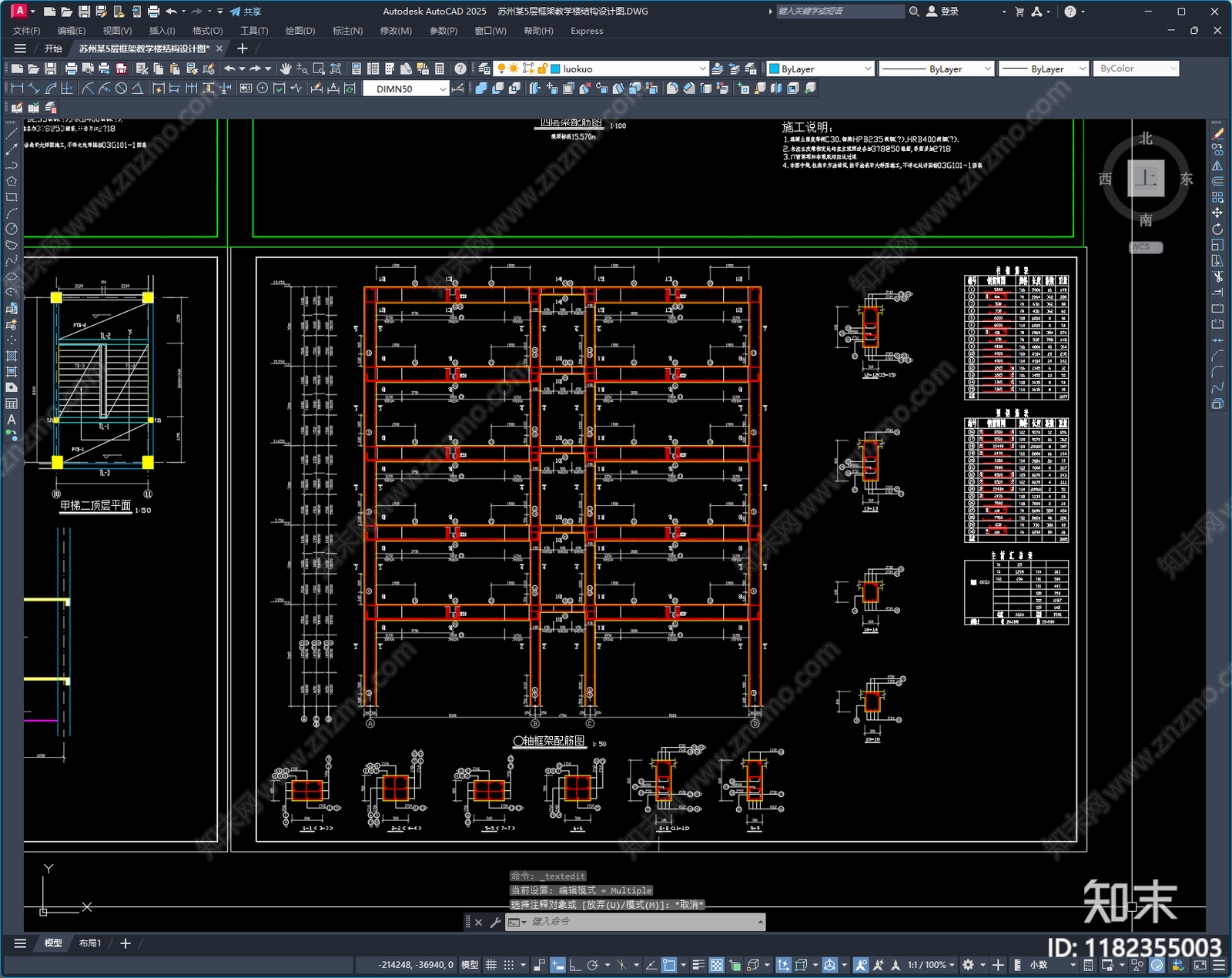Viewport: 1232px width, 978px height.
Task: Click the Move tool in modify toolbar
Action: [1217, 213]
